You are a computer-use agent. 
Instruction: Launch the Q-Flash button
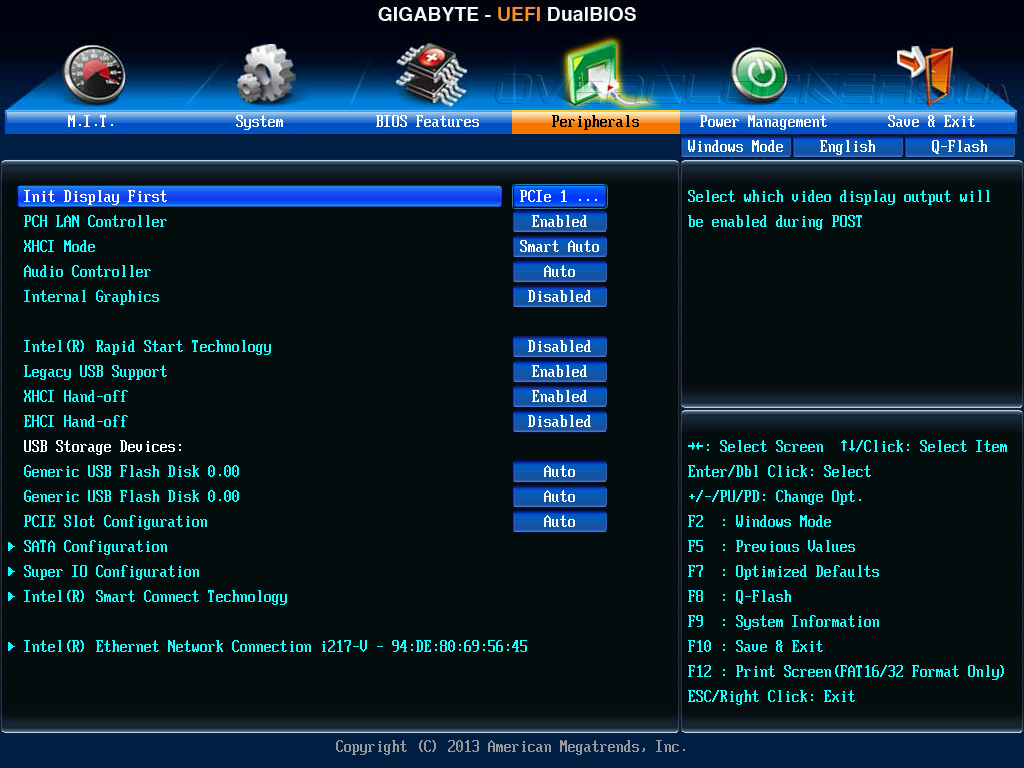959,147
